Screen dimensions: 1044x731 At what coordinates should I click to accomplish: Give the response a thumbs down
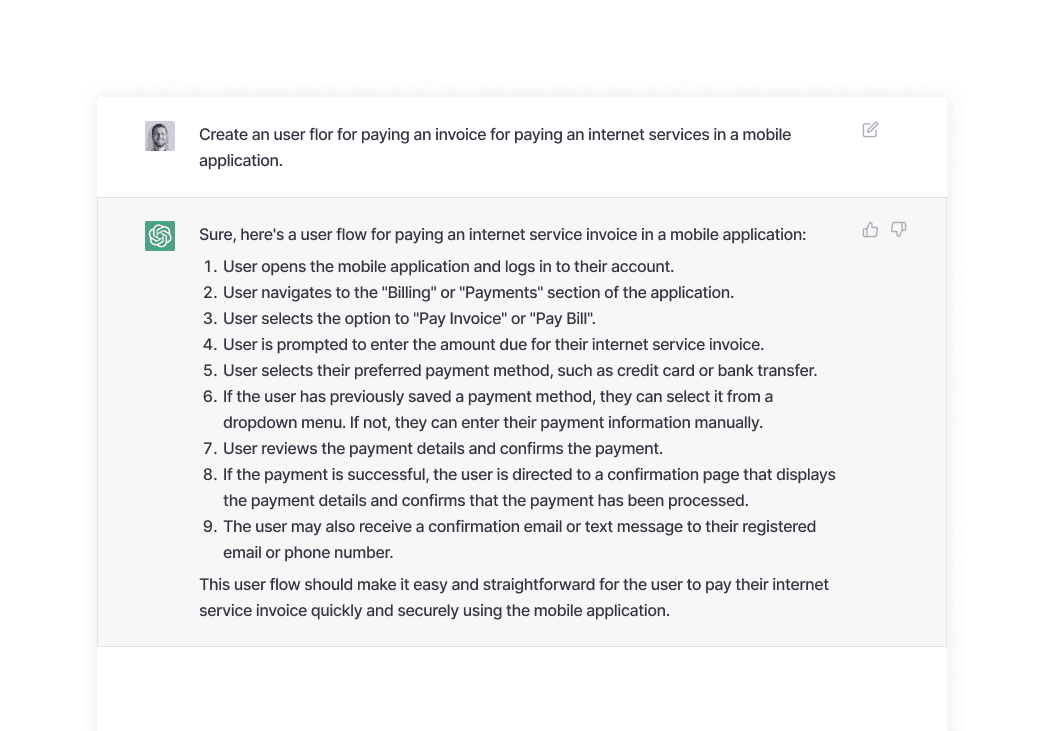899,230
